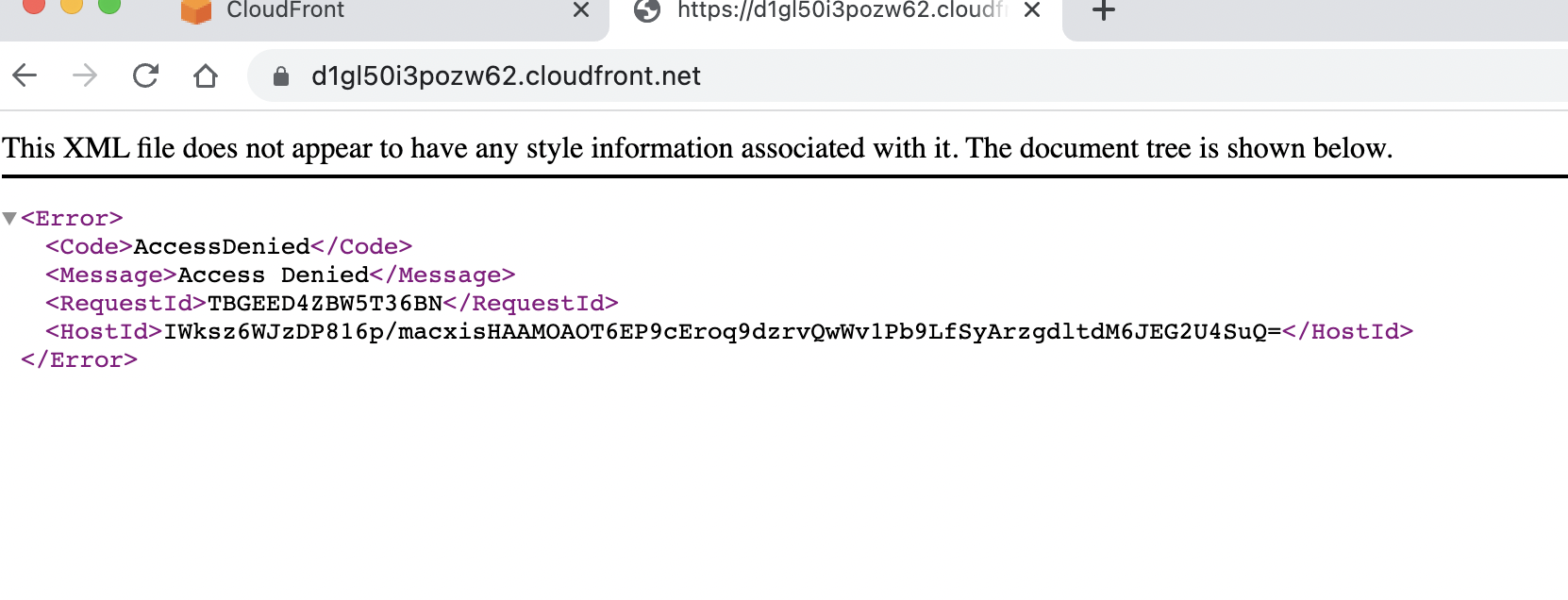
Task: Open a new browser tab with the plus button
Action: point(1102,11)
